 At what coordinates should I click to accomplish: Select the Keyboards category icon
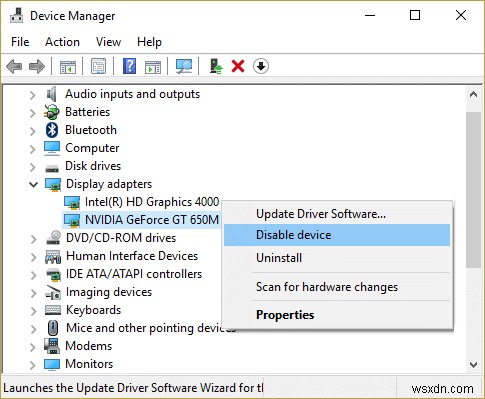point(53,310)
